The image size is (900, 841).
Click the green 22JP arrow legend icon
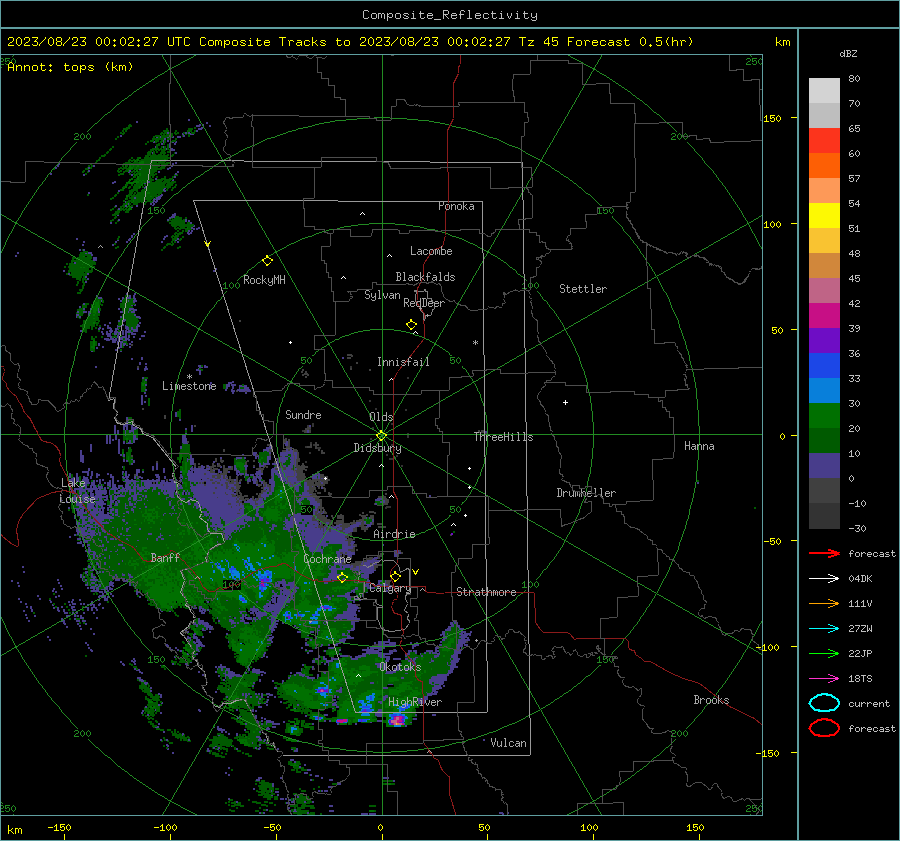click(824, 653)
